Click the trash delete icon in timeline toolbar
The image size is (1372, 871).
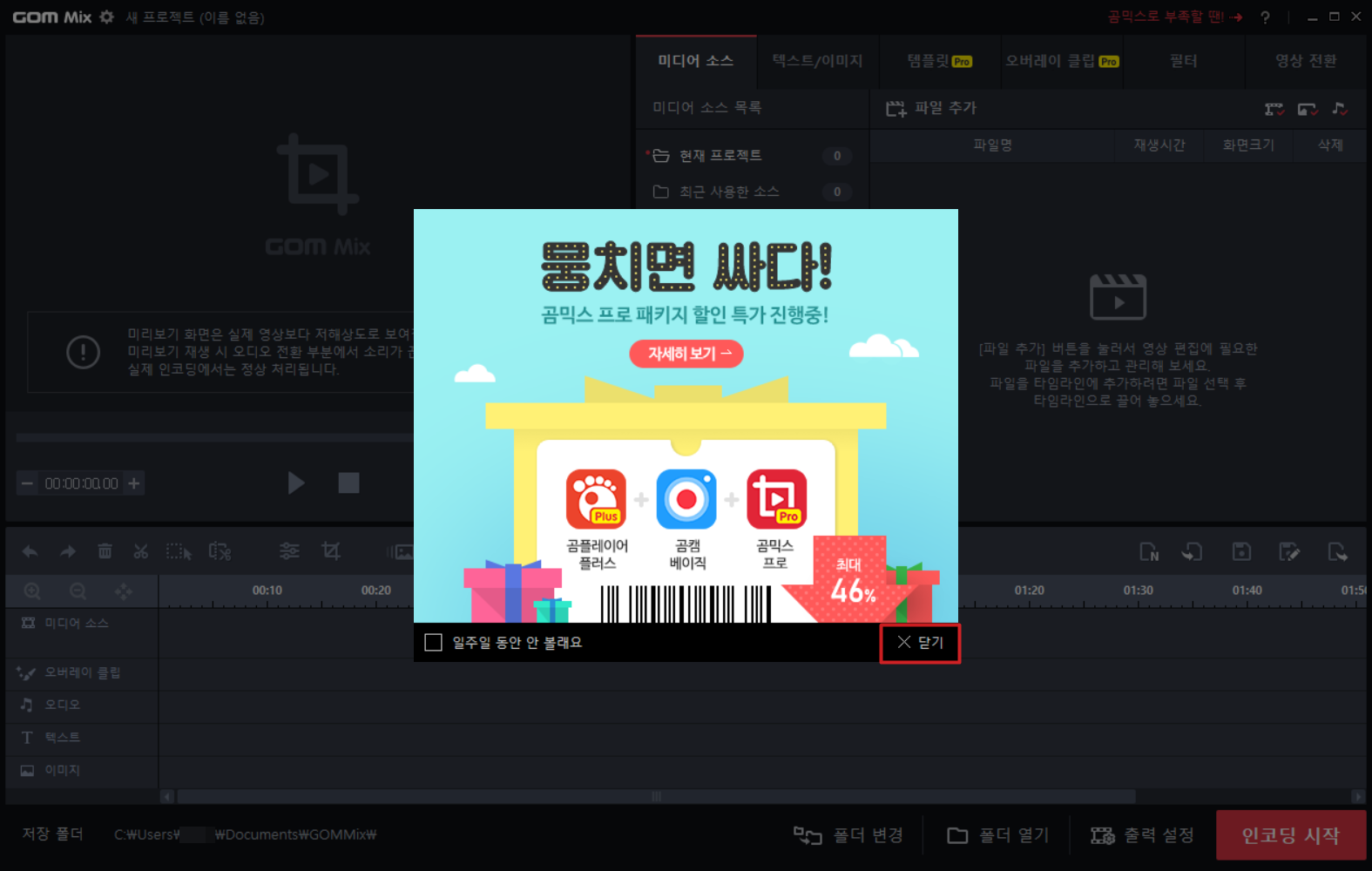105,551
